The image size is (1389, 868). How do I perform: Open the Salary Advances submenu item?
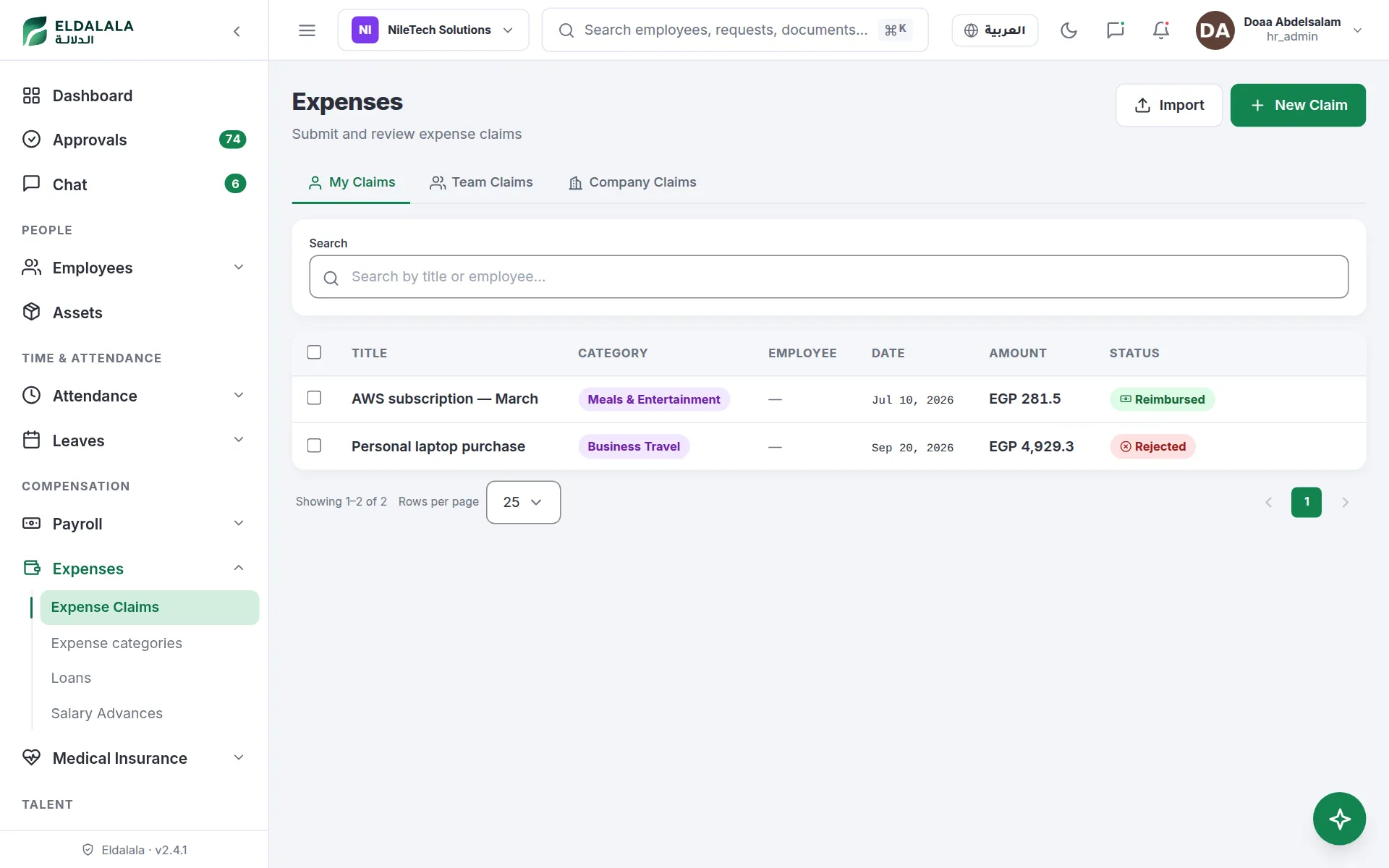click(149, 713)
